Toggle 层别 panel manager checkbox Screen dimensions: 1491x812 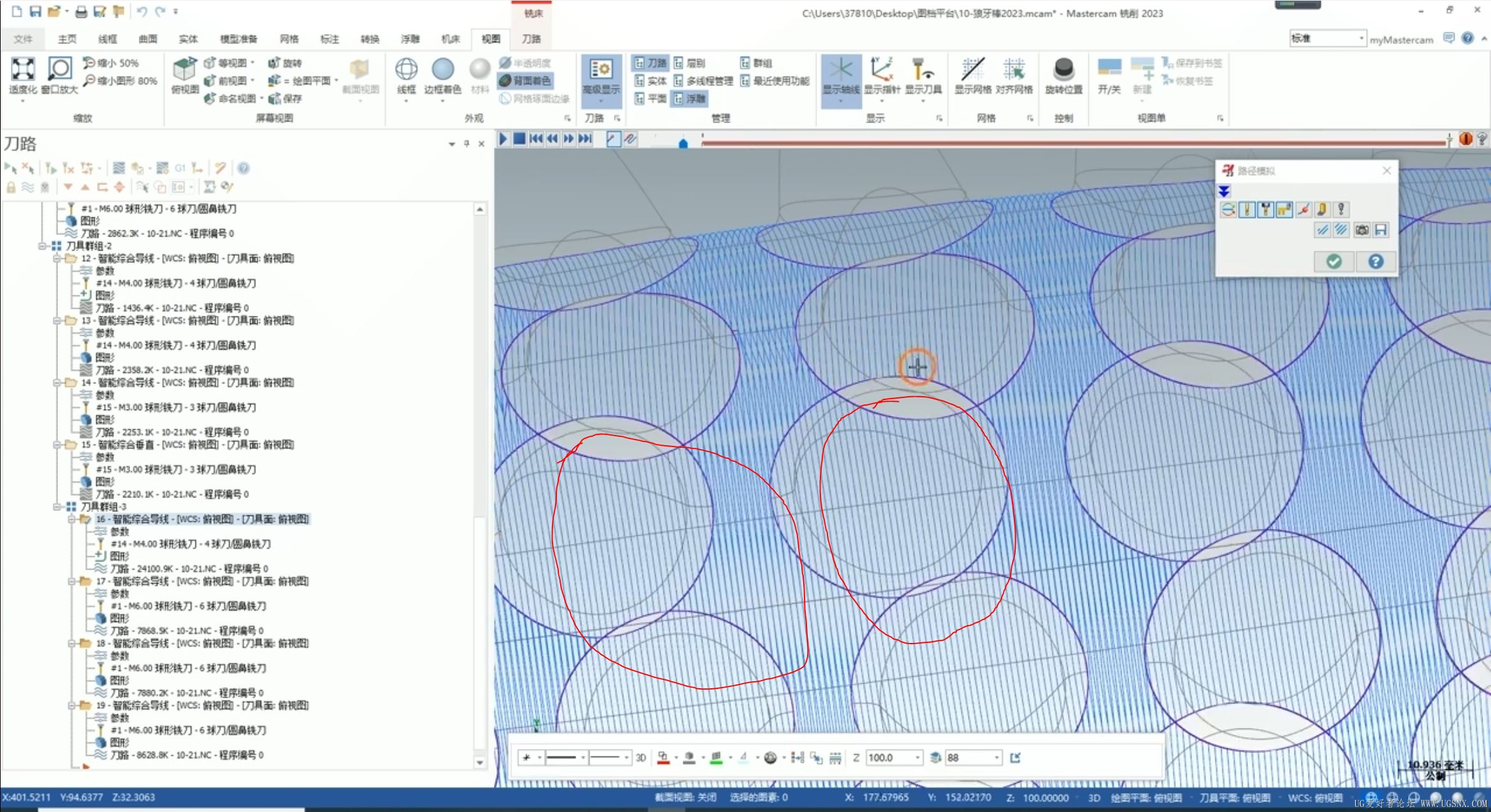point(689,63)
